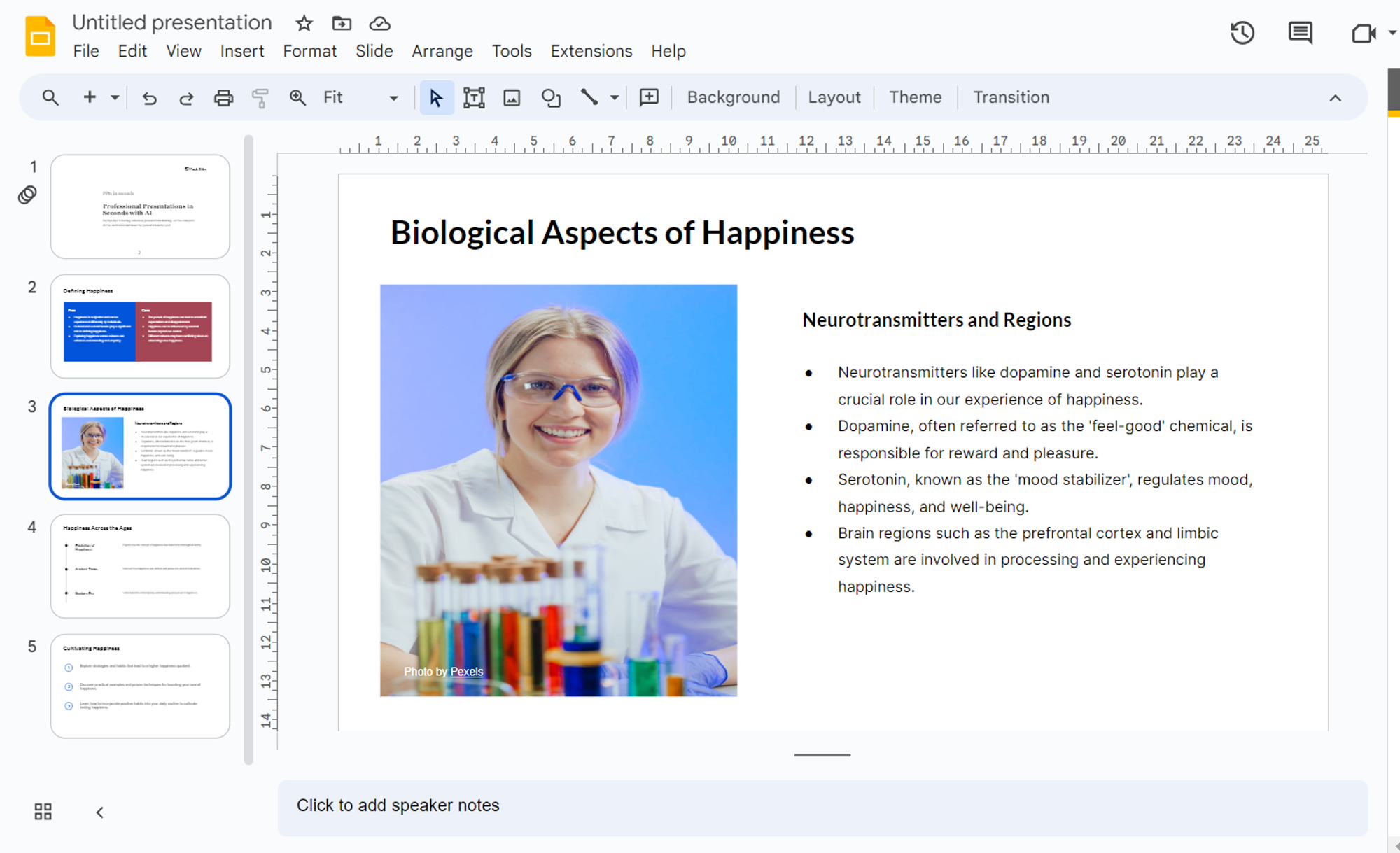Screen dimensions: 1400x853
Task: Switch to grid view icon
Action: [43, 812]
